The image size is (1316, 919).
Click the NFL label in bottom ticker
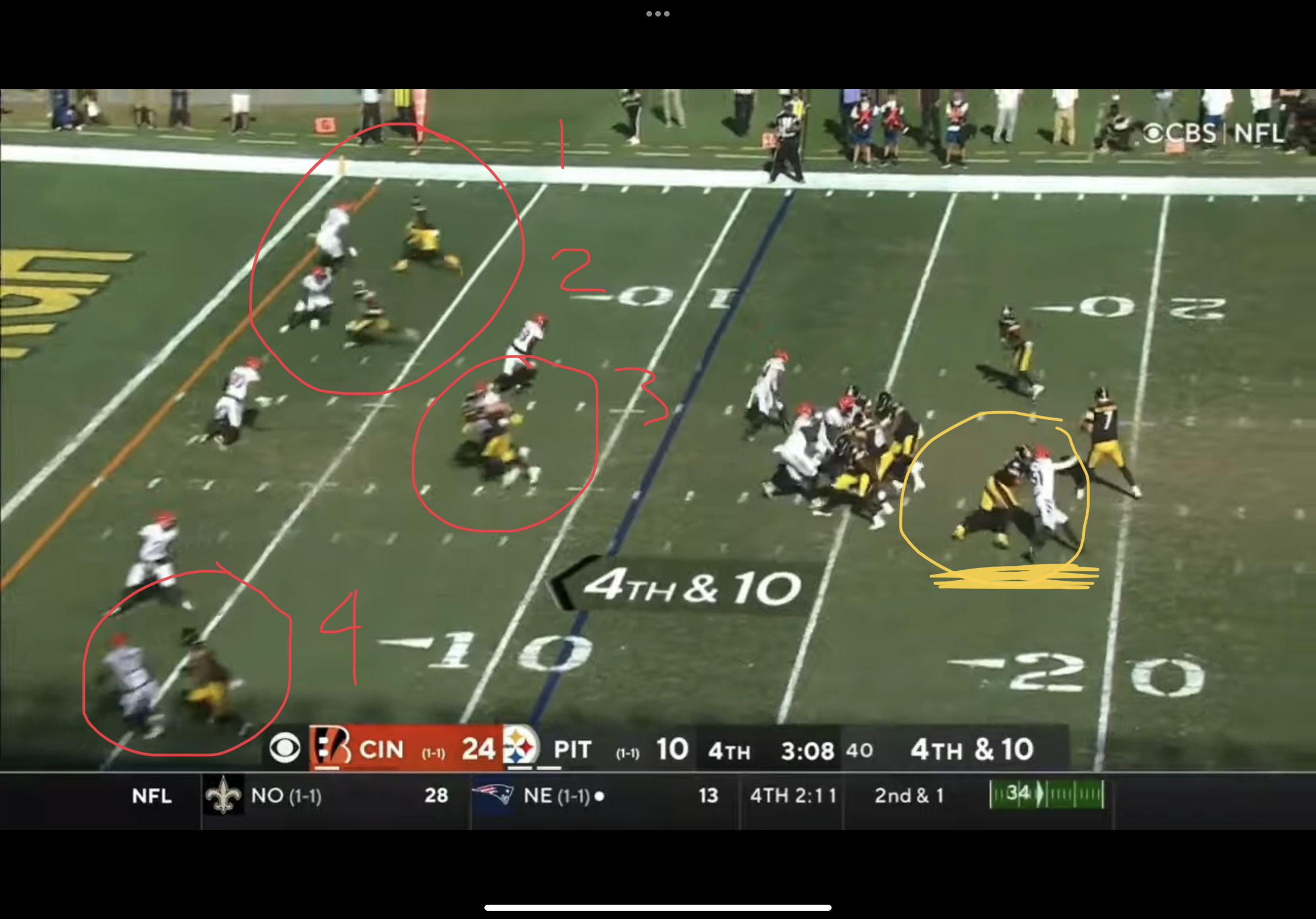click(x=152, y=796)
